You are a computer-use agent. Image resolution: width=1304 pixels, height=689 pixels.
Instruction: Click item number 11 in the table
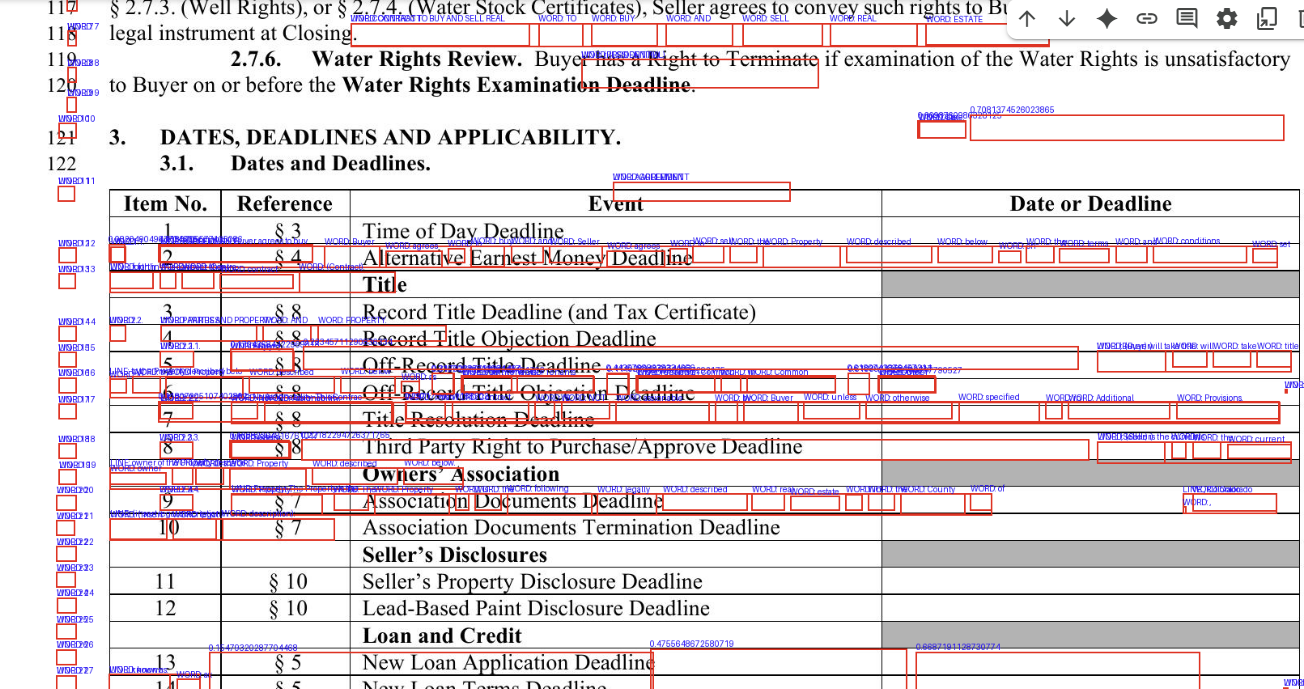(165, 582)
